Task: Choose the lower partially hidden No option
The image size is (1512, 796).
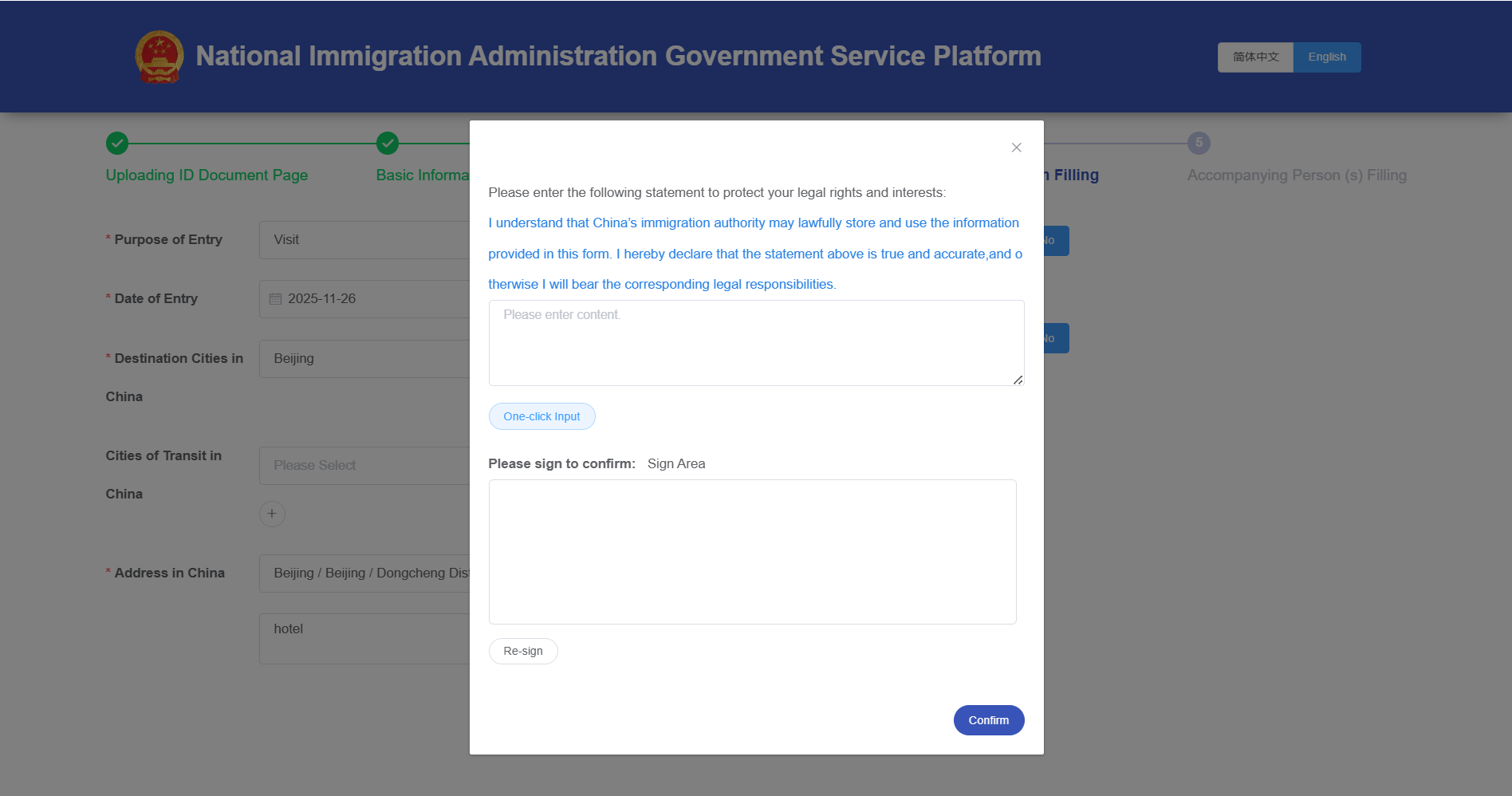Action: click(1055, 339)
